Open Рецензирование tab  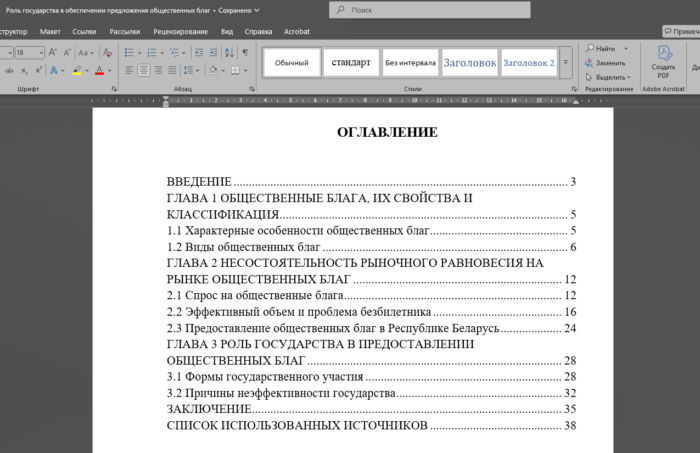(x=180, y=32)
